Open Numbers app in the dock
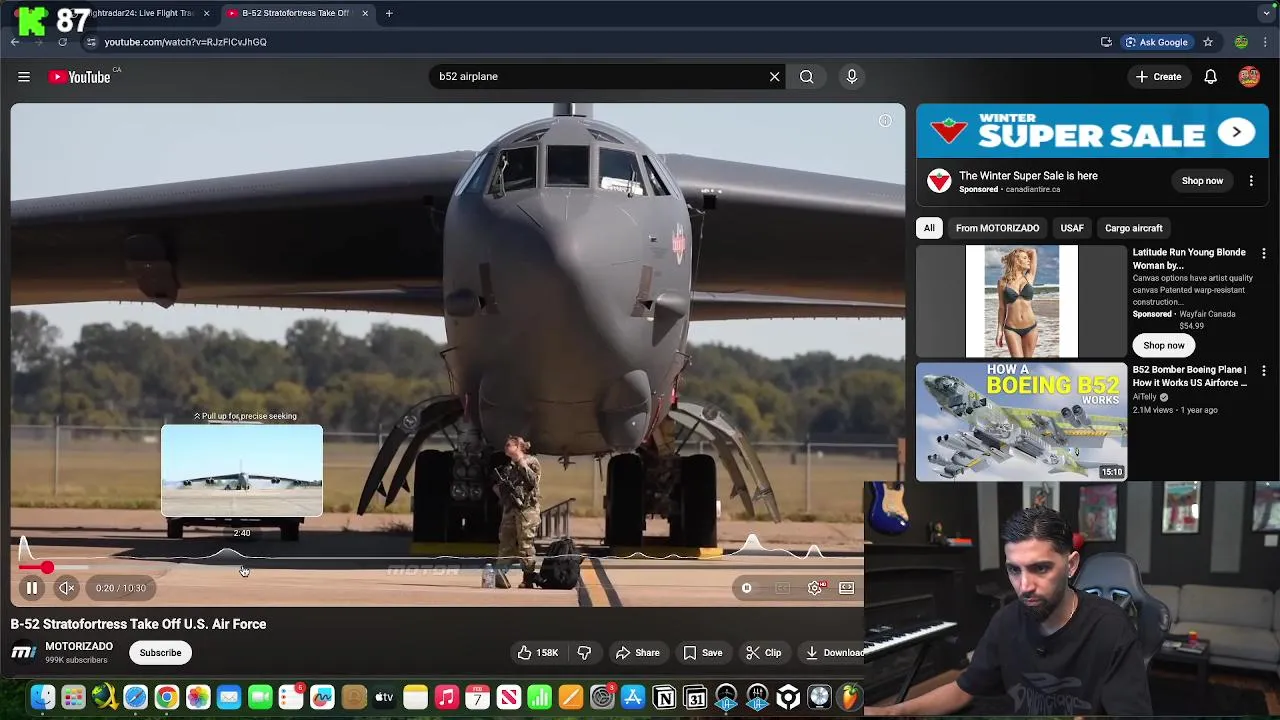1280x720 pixels. [x=539, y=697]
